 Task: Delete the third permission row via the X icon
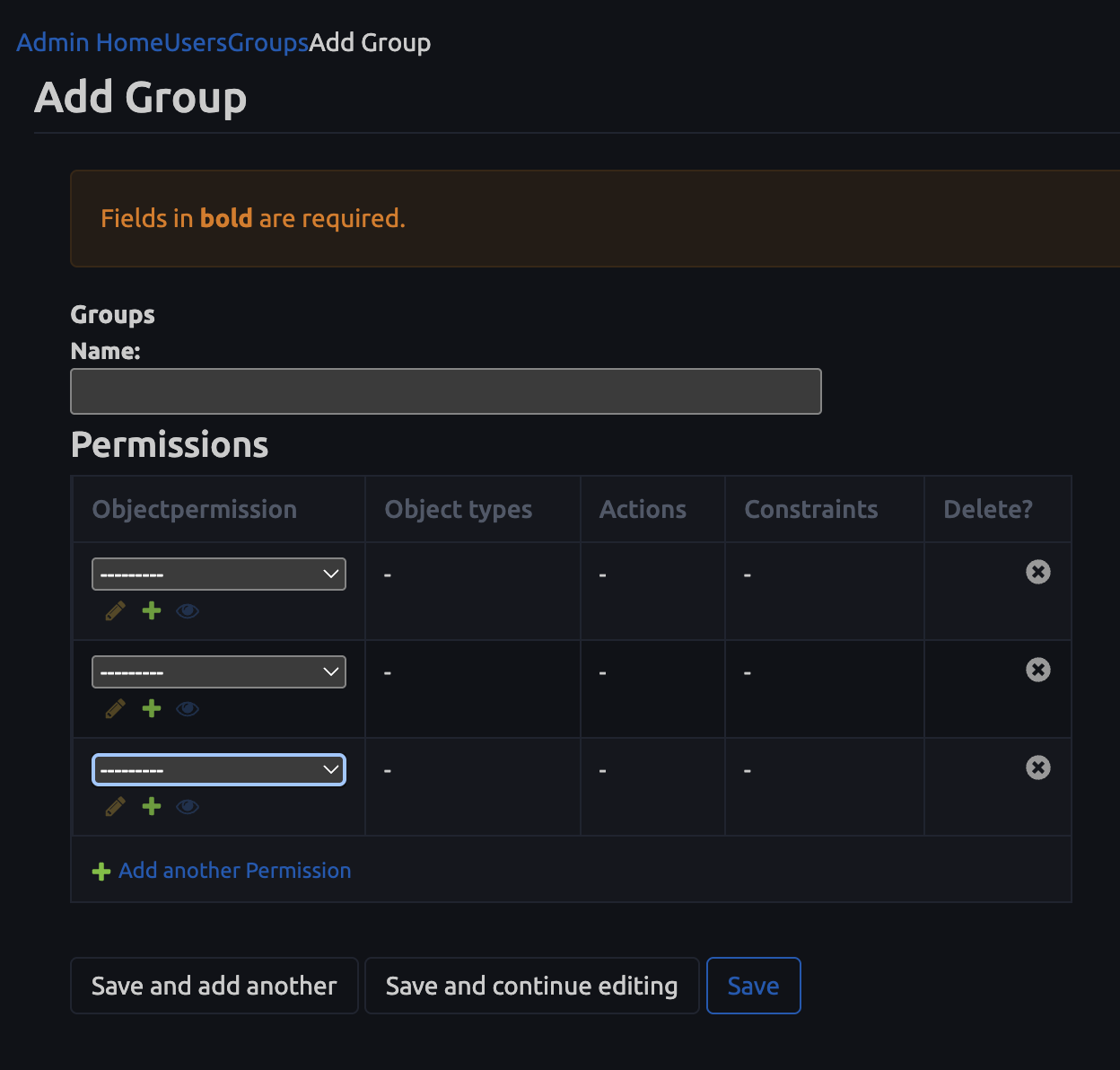[x=1037, y=767]
